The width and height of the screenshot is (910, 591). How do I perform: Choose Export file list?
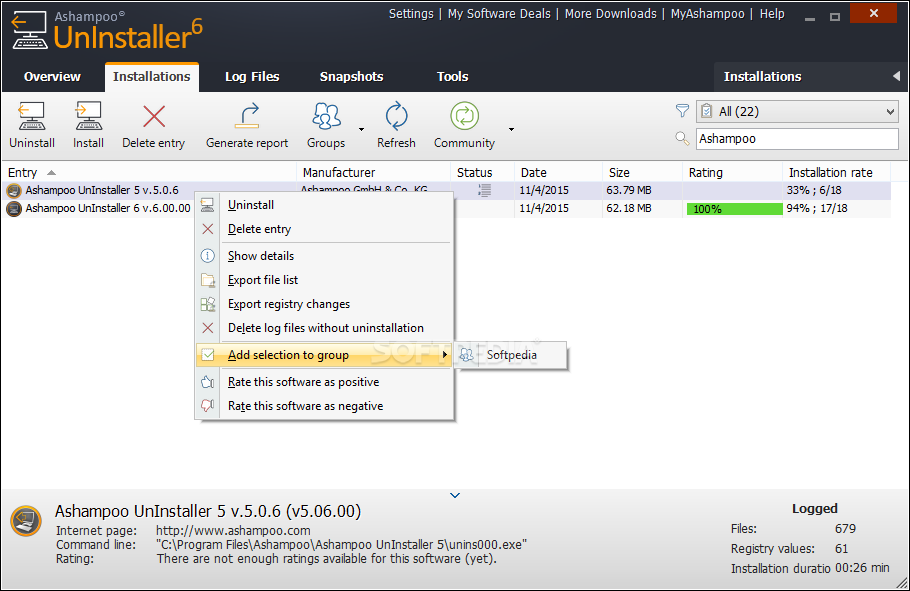click(324, 280)
